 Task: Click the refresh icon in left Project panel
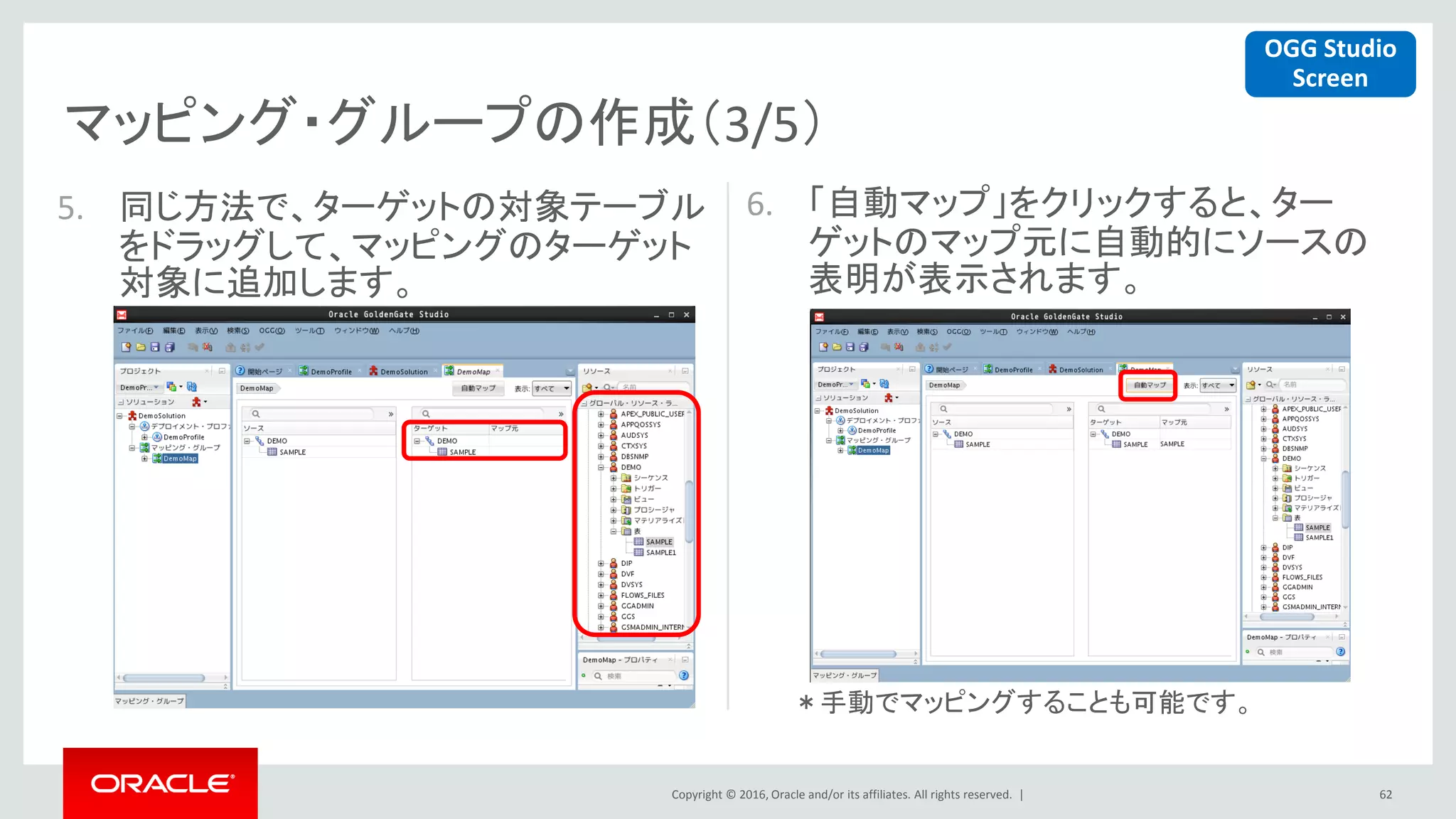[192, 387]
